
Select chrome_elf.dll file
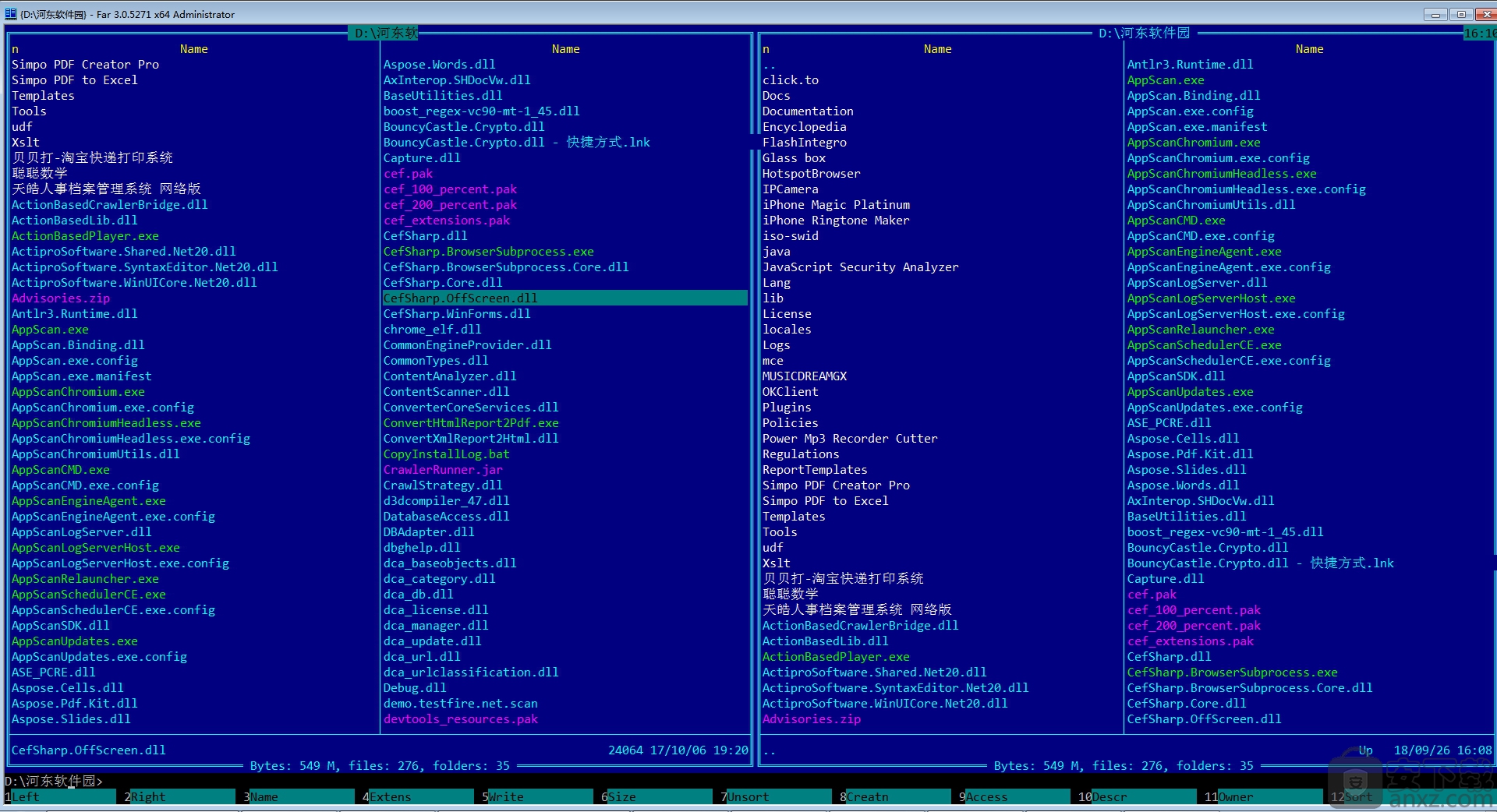432,329
